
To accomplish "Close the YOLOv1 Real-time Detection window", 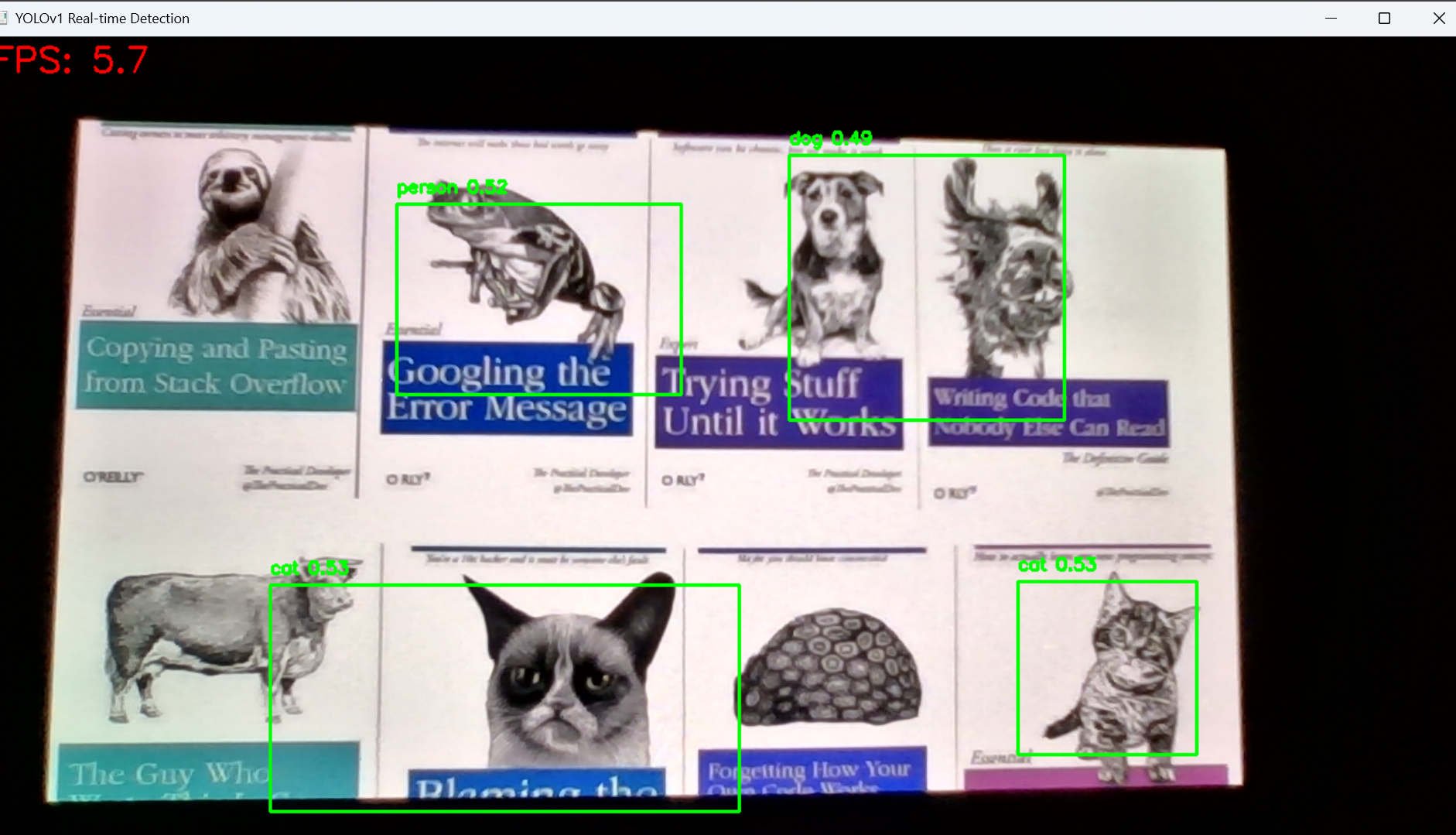I will (1438, 18).
